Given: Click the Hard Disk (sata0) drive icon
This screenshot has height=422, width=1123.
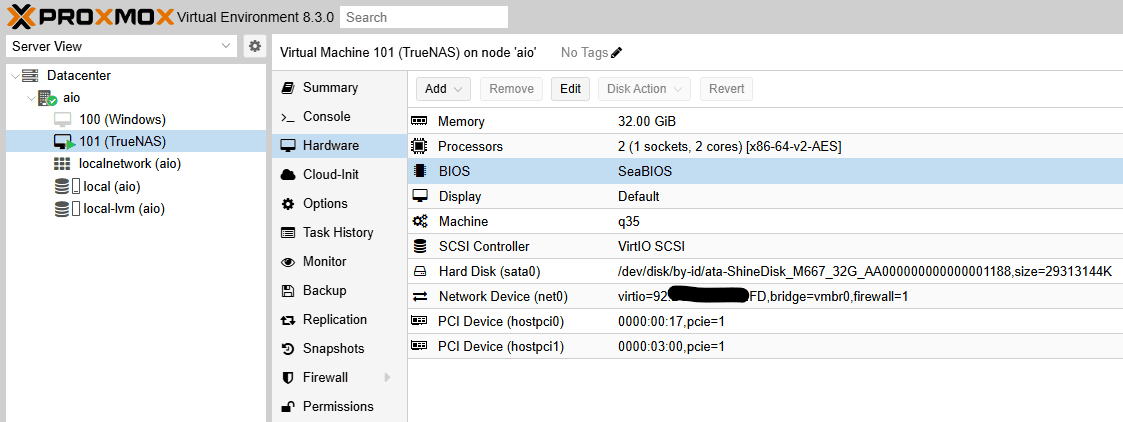Looking at the screenshot, I should pos(420,272).
